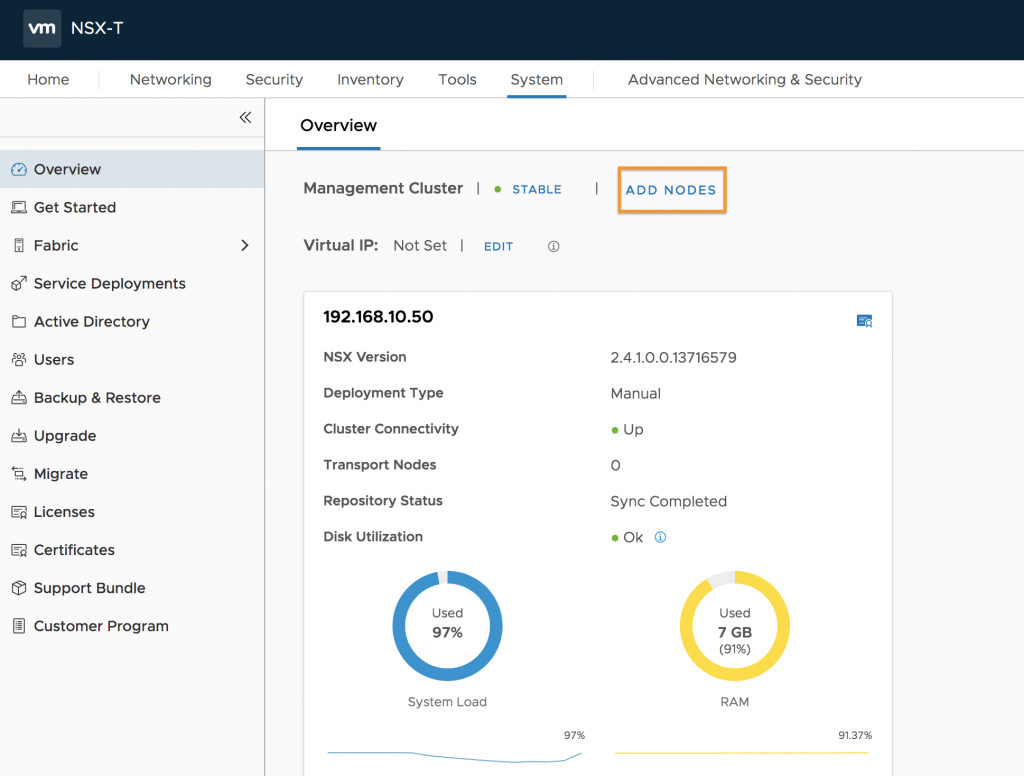Click the Sync Completed repository status
The width and height of the screenshot is (1024, 776).
point(668,501)
